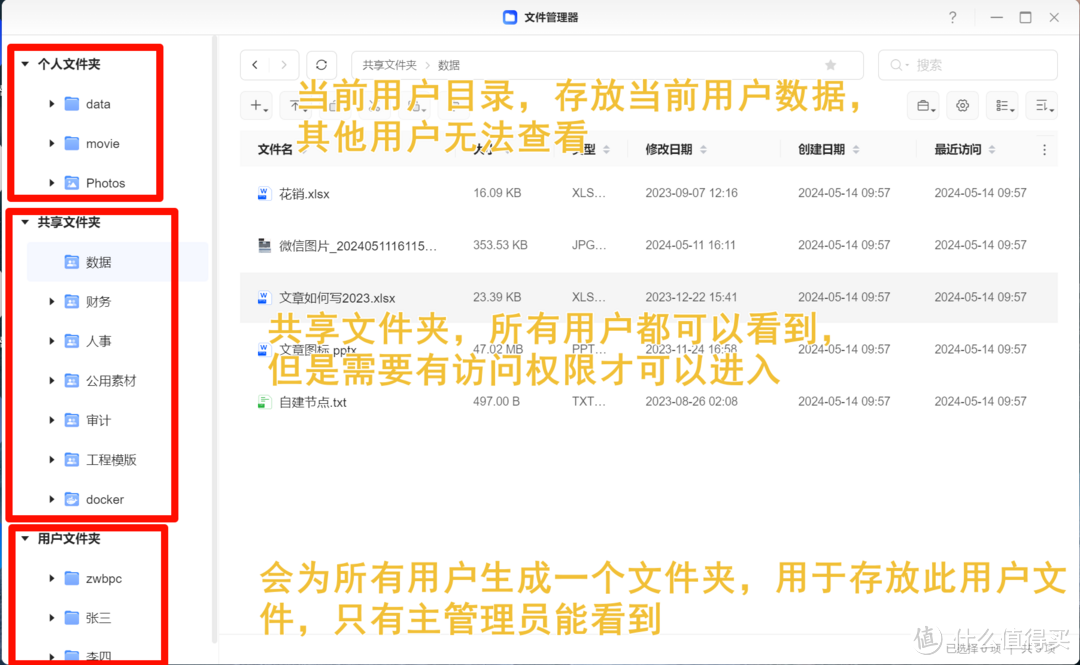The image size is (1080, 665).
Task: Select 共享文件夹 in the breadcrumb path
Action: tap(388, 64)
